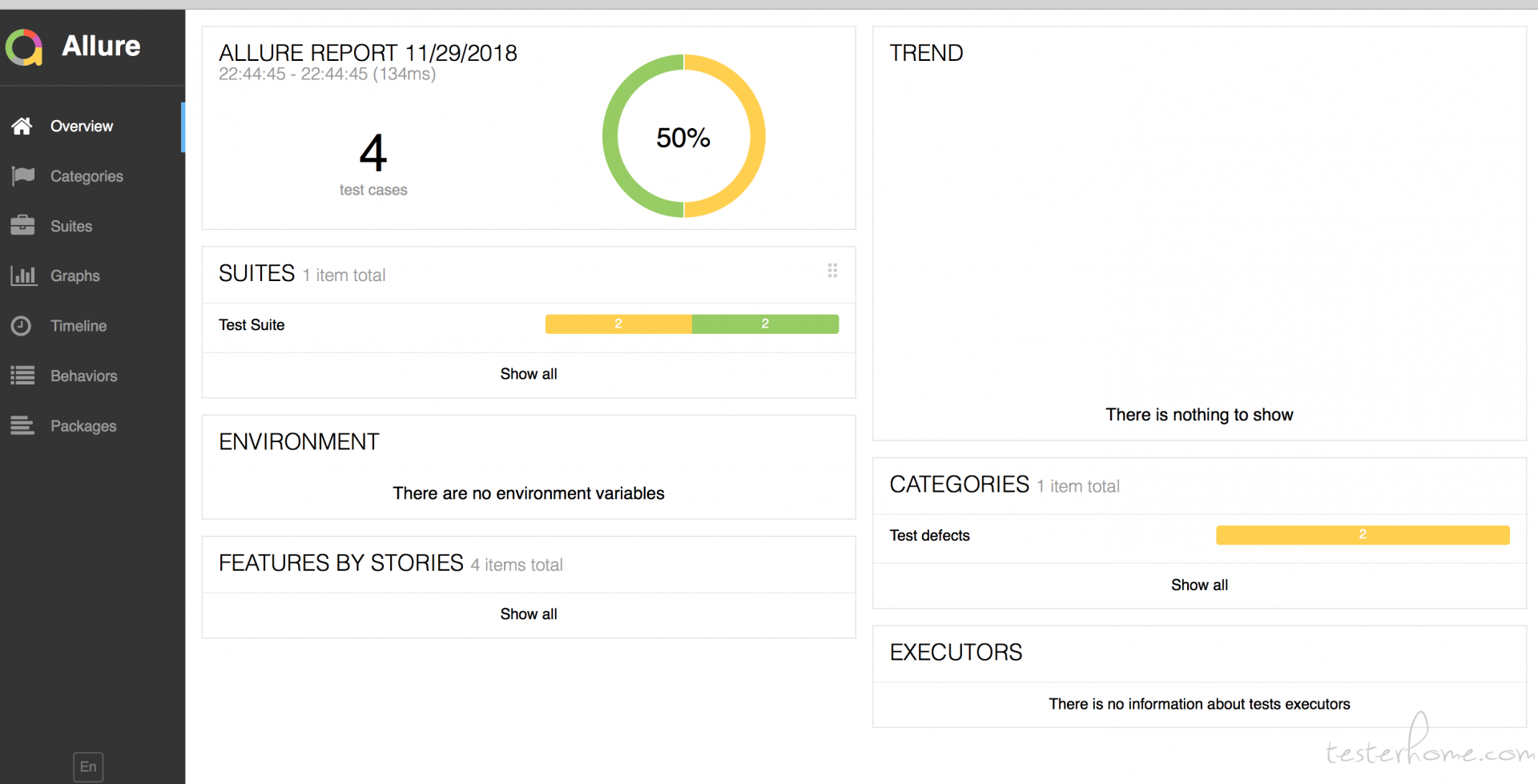The image size is (1538, 784).
Task: Open the Graphs page
Action: click(x=92, y=275)
